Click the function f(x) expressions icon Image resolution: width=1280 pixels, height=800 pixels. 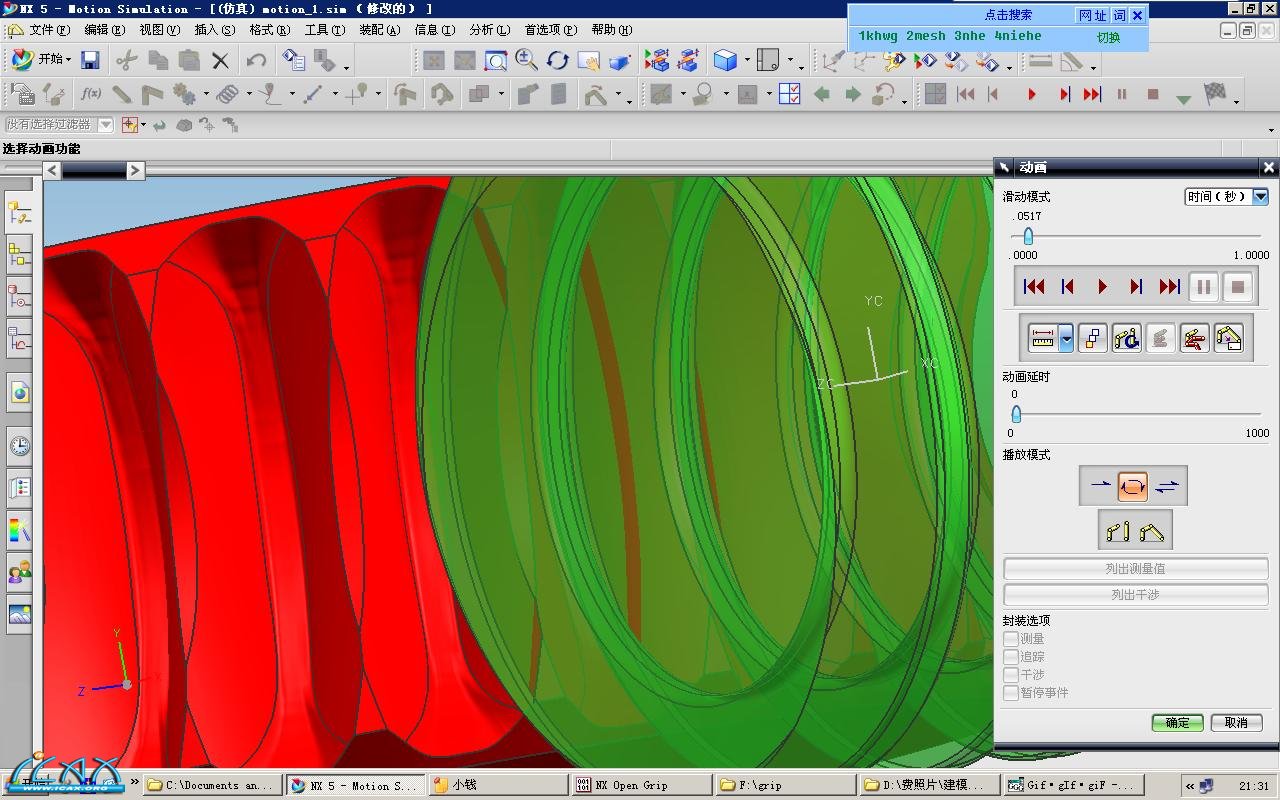pyautogui.click(x=91, y=94)
